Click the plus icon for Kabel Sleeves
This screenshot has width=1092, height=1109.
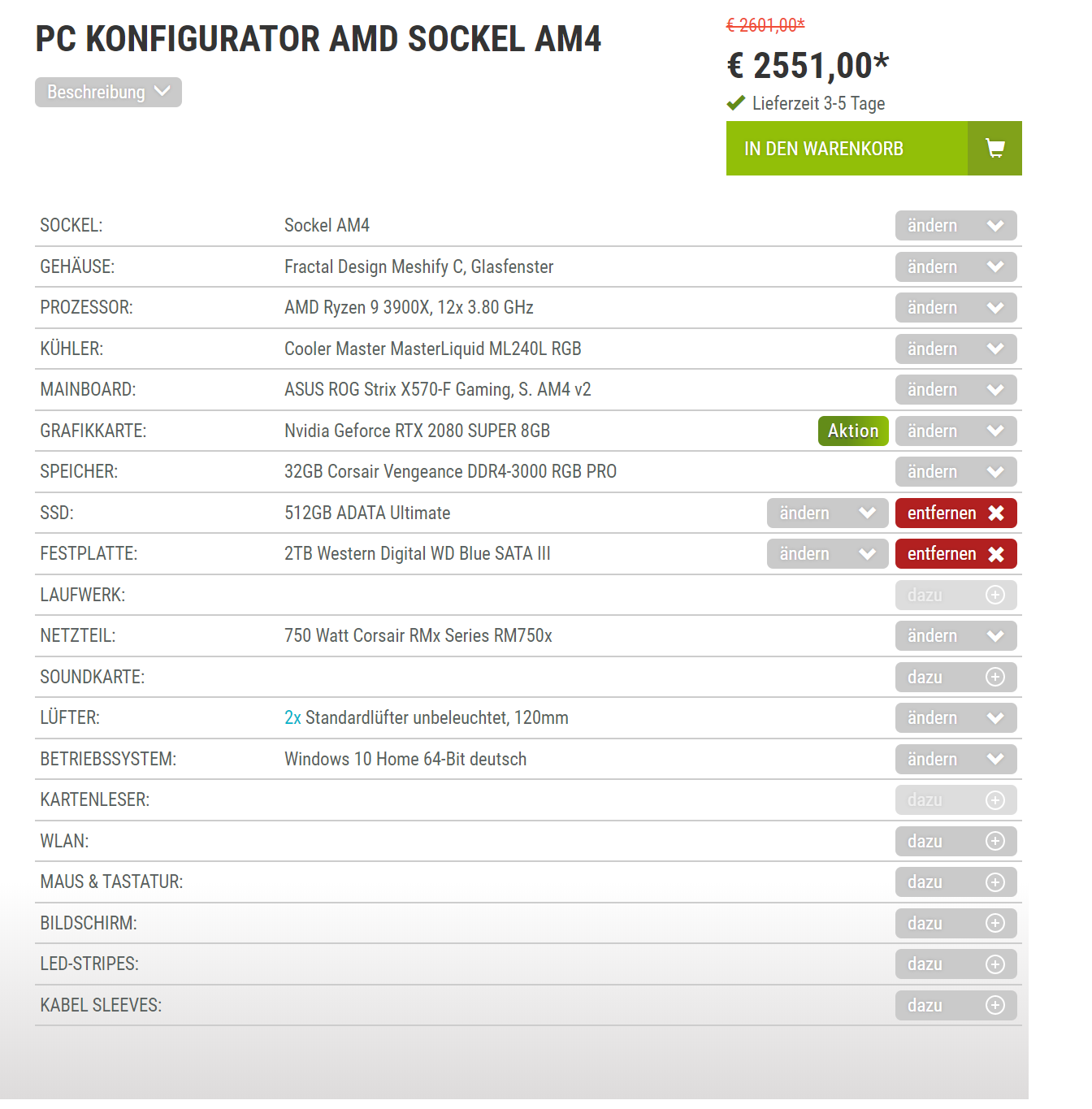click(995, 1006)
